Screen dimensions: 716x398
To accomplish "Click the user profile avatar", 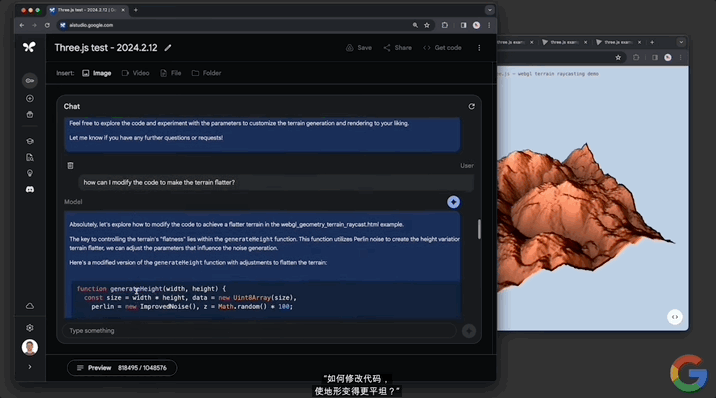I will (x=30, y=347).
